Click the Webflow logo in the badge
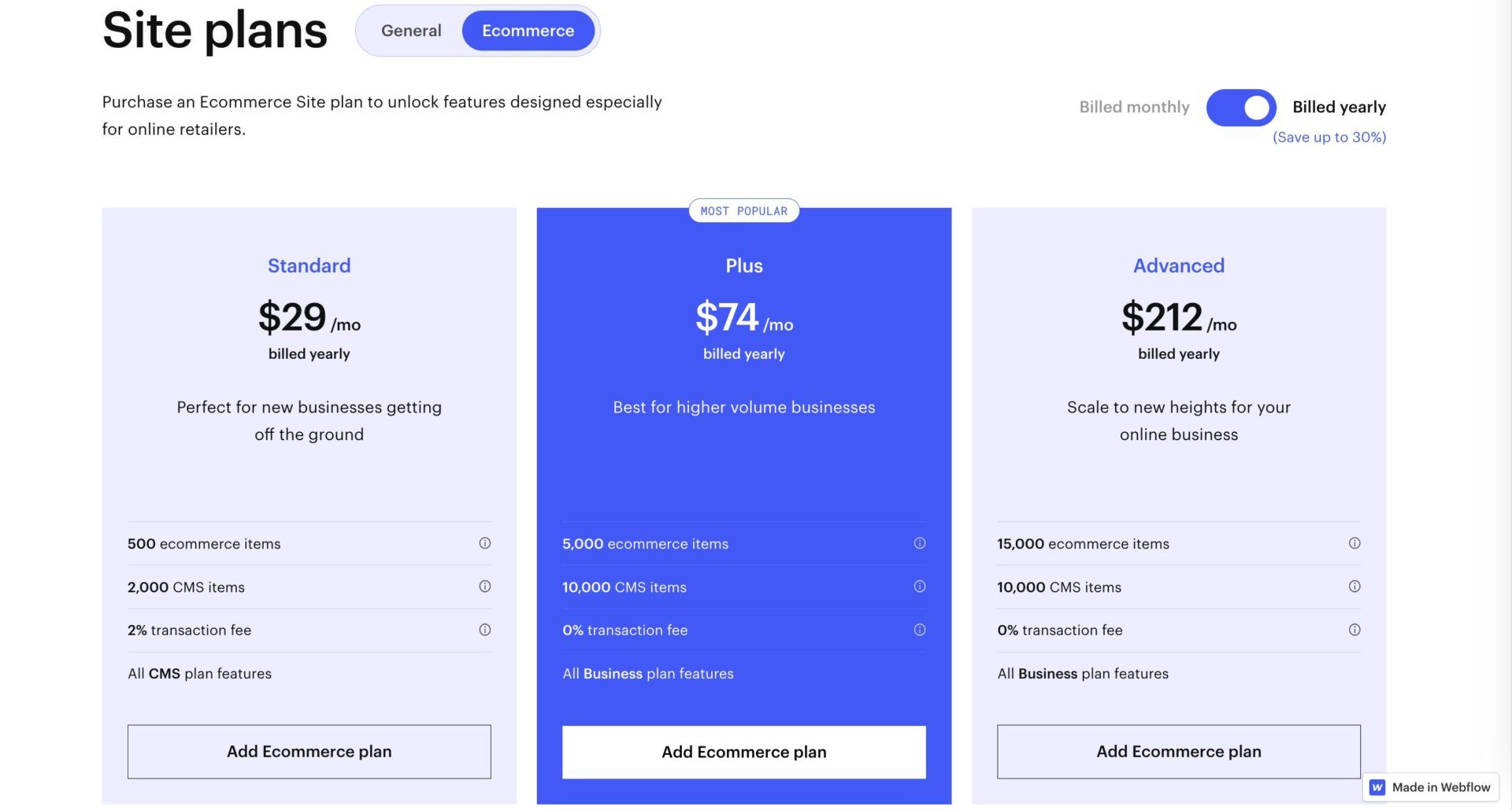 (x=1377, y=787)
